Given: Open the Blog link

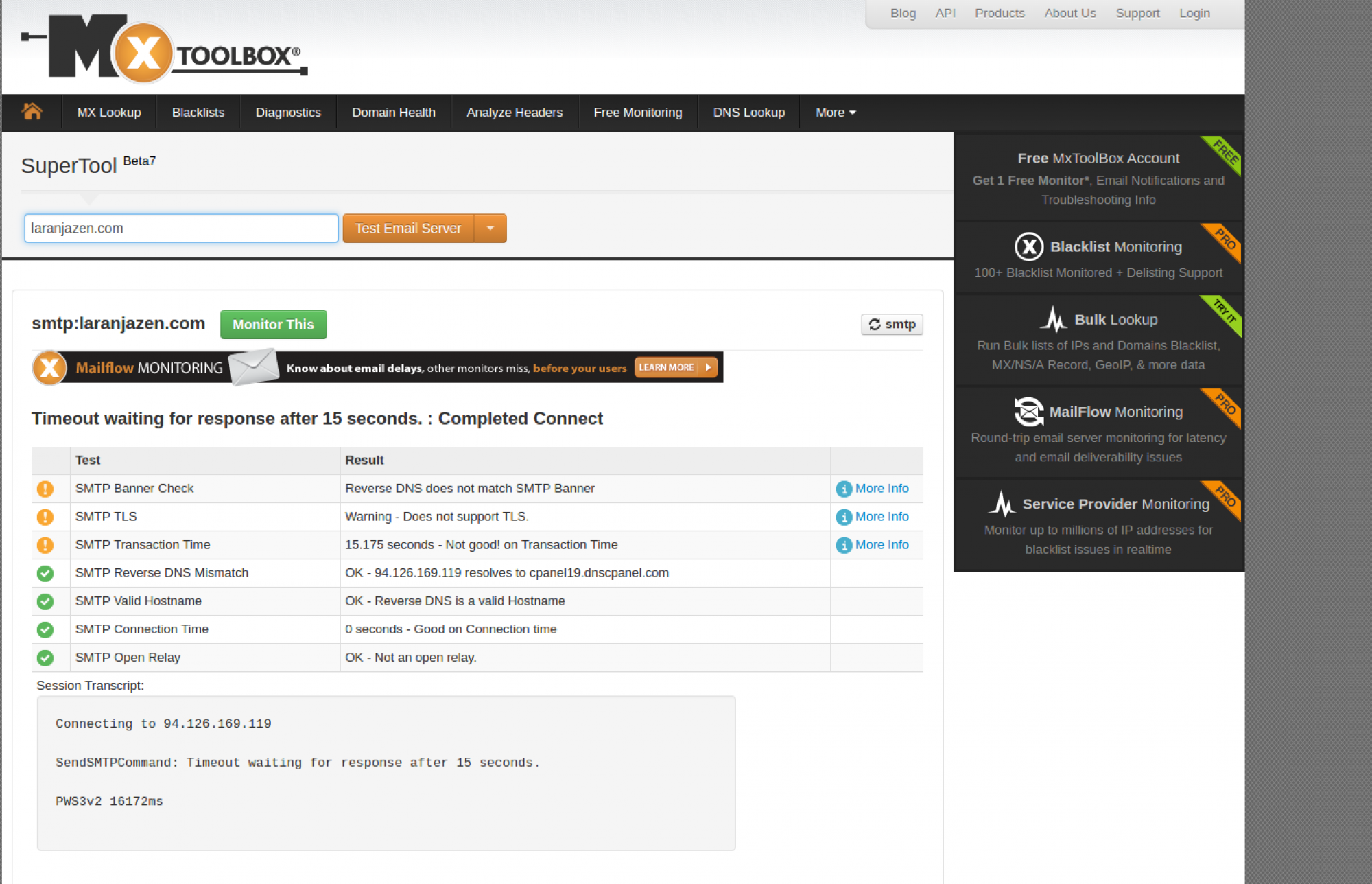Looking at the screenshot, I should [x=903, y=13].
